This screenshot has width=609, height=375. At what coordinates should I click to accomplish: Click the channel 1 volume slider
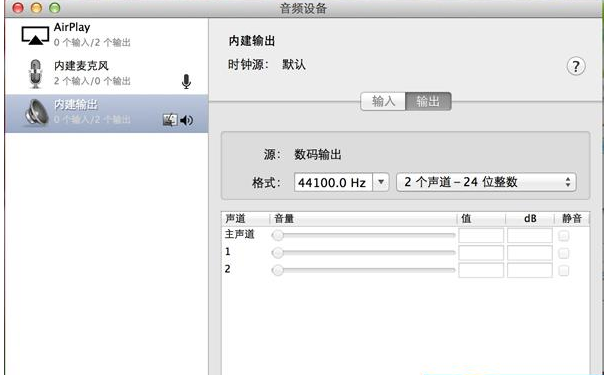coord(363,253)
